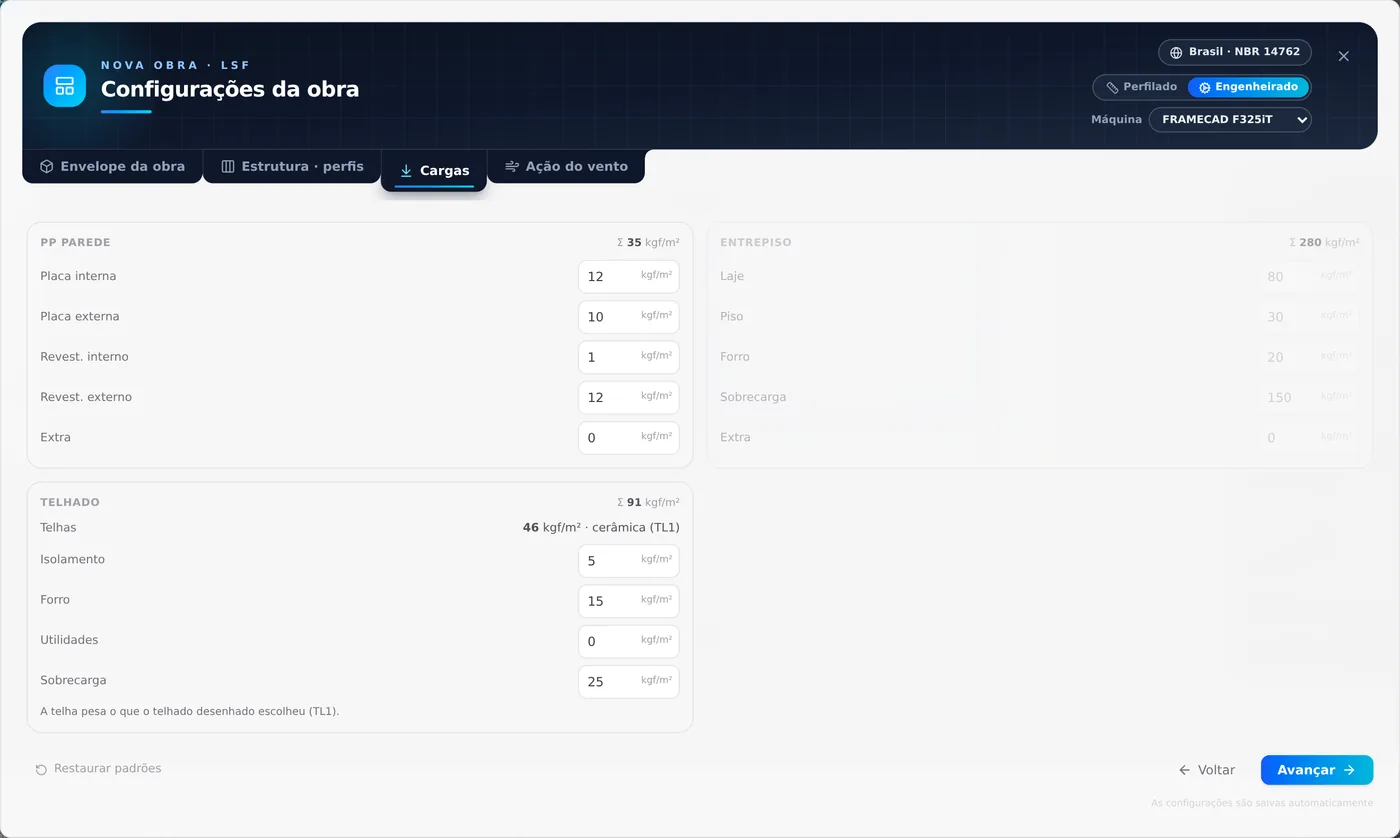
Task: Click the wind icon on the Ação do vento tab
Action: pos(512,167)
